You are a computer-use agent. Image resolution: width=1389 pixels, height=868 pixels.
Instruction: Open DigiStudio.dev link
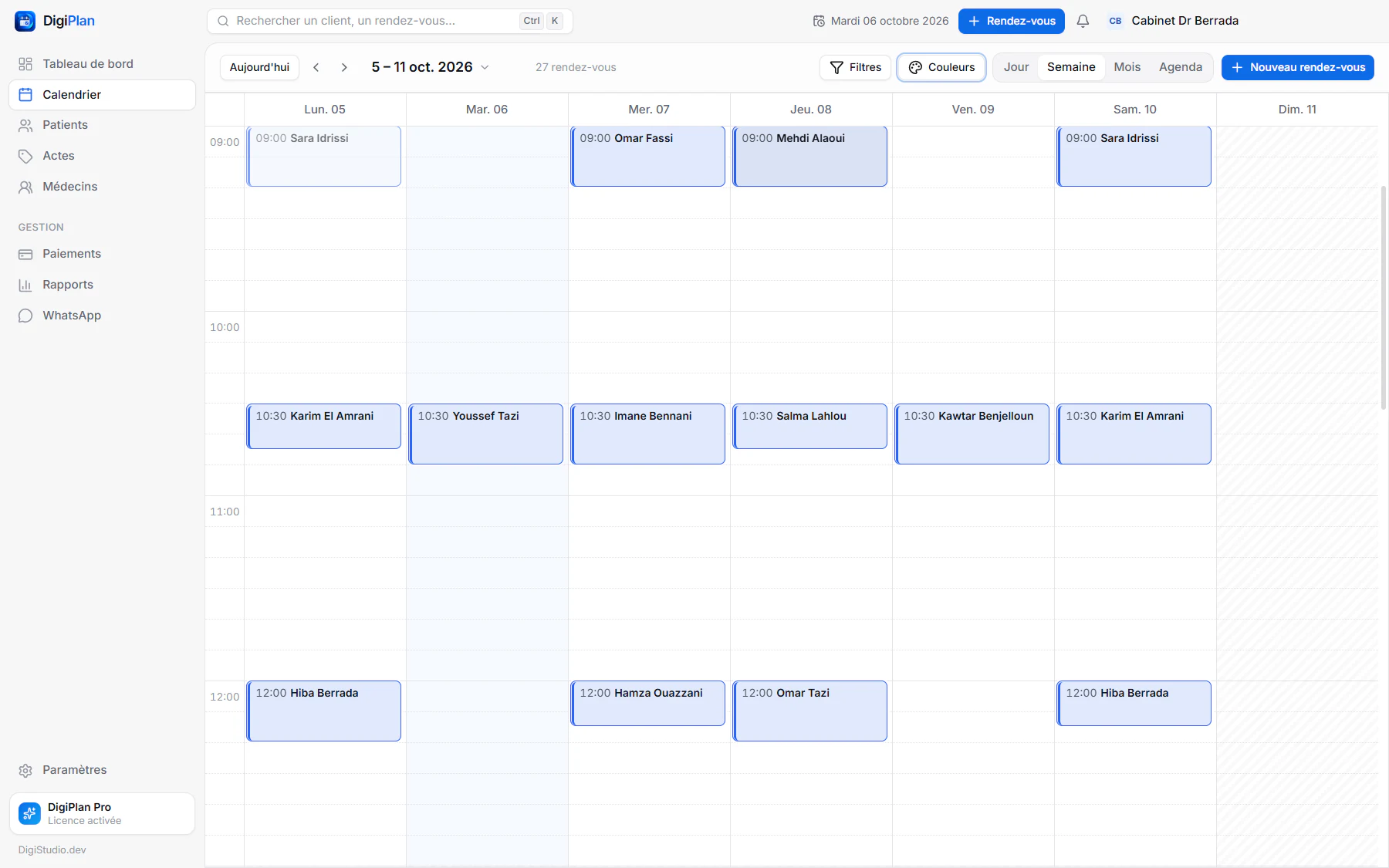pyautogui.click(x=52, y=849)
